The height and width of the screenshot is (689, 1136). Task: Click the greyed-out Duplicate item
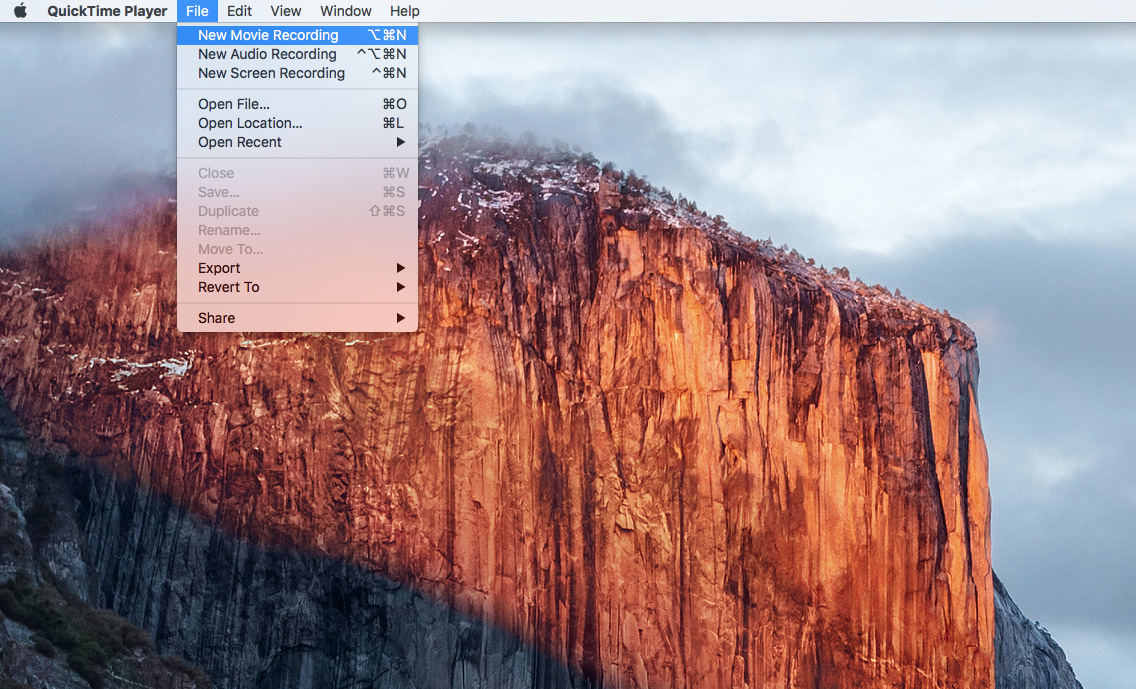click(228, 211)
